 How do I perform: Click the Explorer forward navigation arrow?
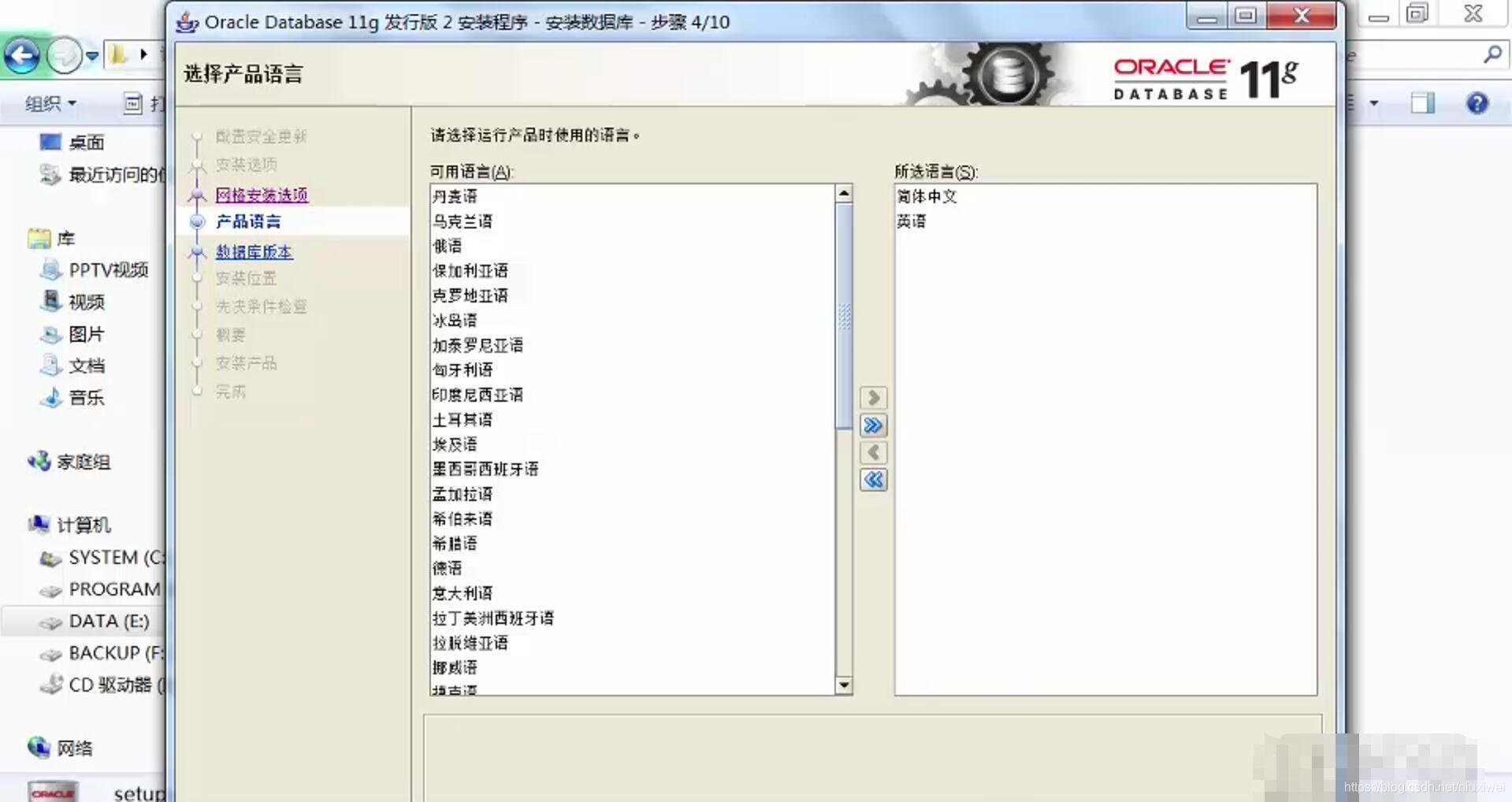(64, 56)
